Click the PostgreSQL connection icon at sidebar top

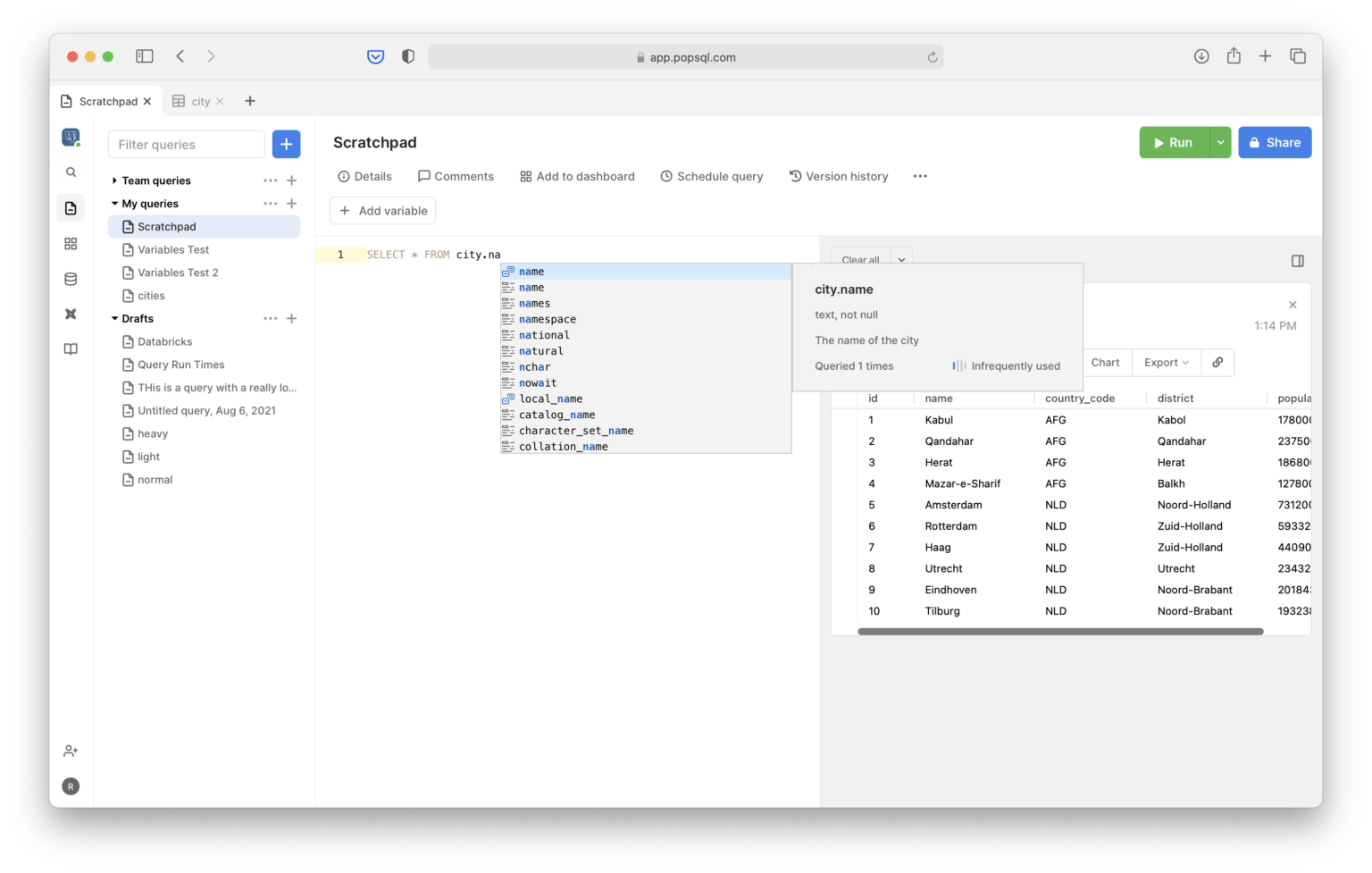[x=71, y=137]
